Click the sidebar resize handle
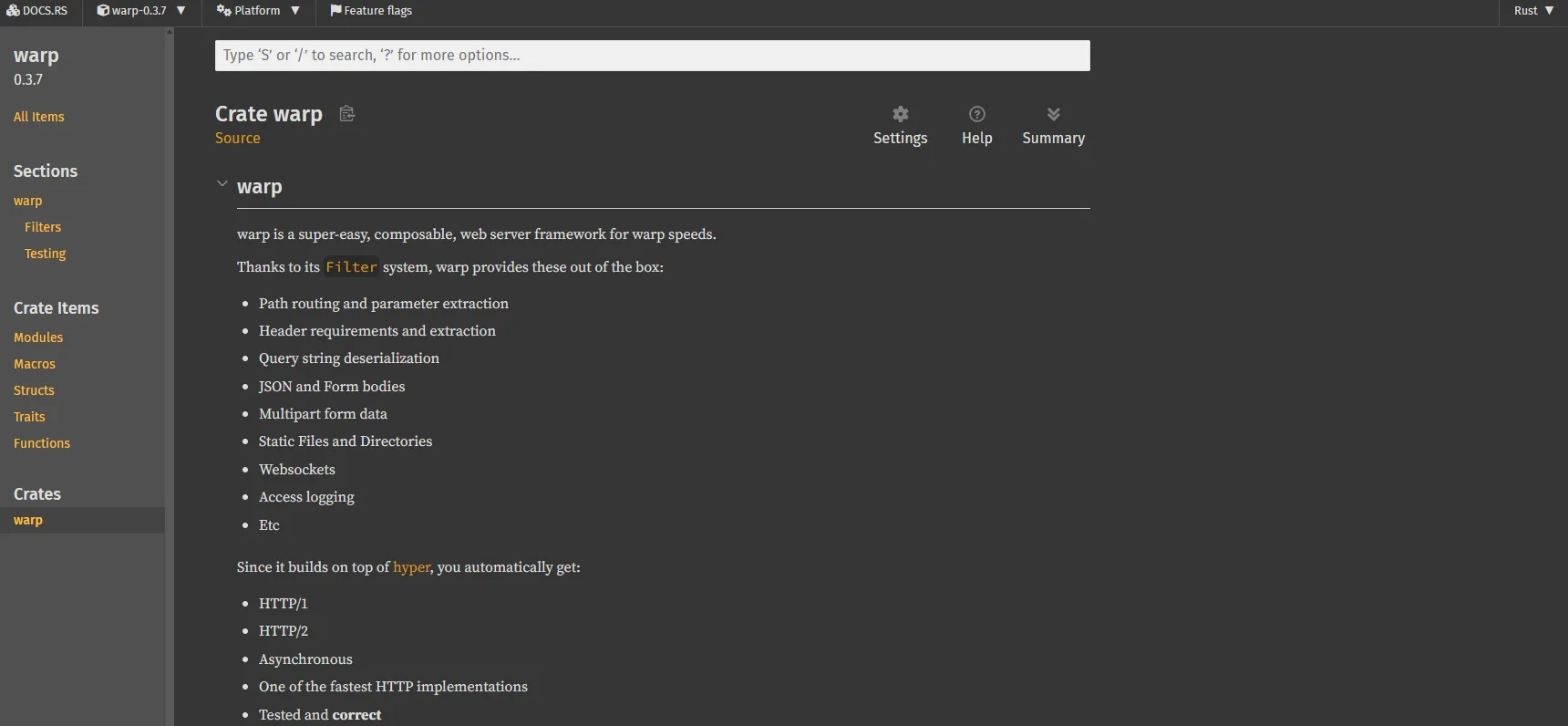The width and height of the screenshot is (1568, 726). 170,377
